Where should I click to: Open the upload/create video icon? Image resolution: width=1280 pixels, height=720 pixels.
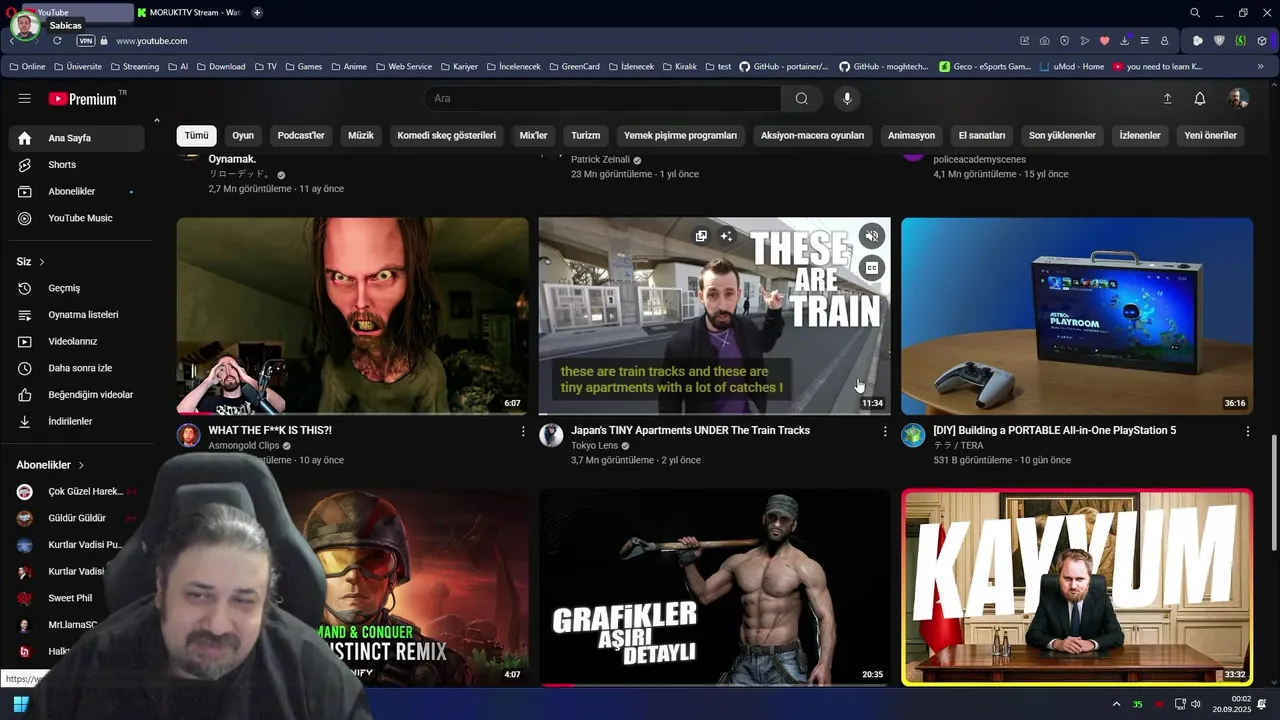[x=1167, y=98]
